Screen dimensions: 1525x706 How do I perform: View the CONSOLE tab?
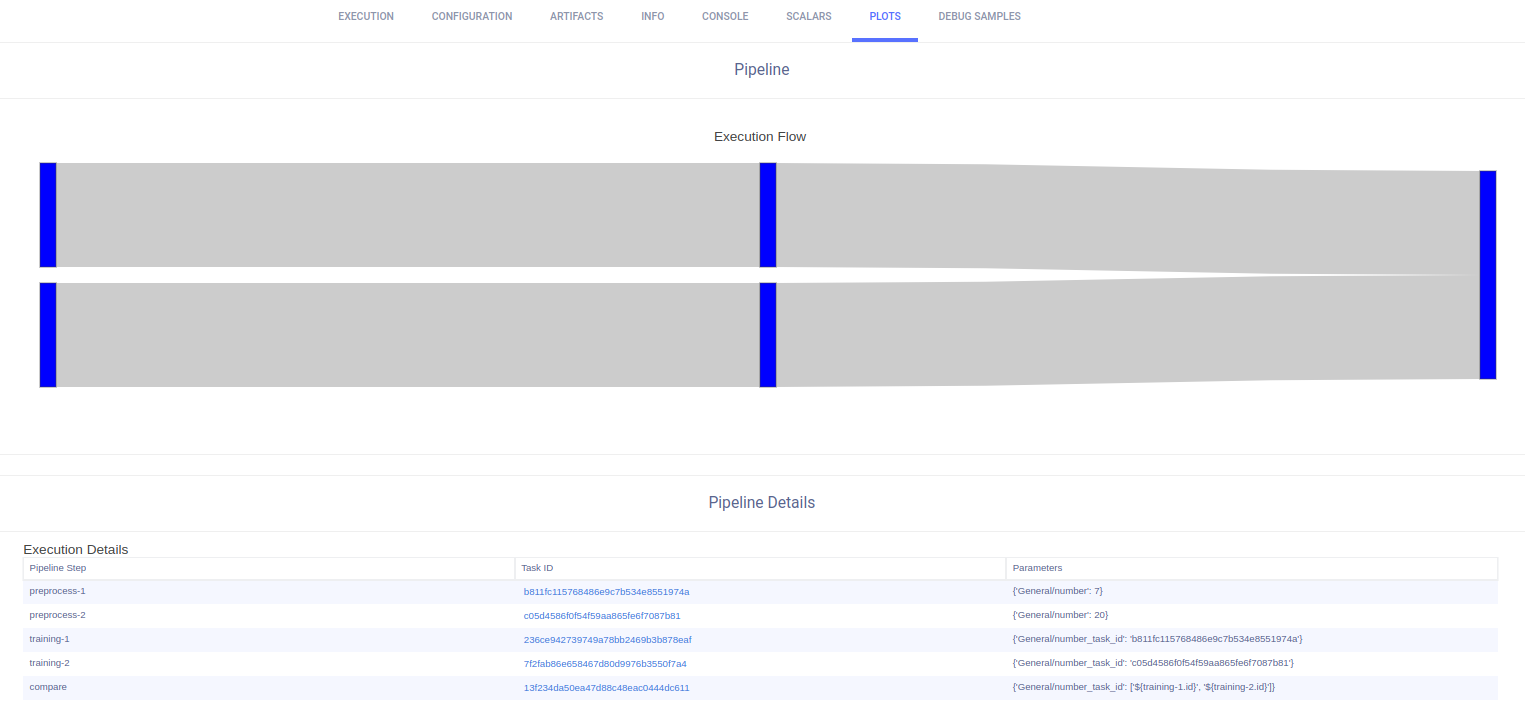[x=725, y=17]
